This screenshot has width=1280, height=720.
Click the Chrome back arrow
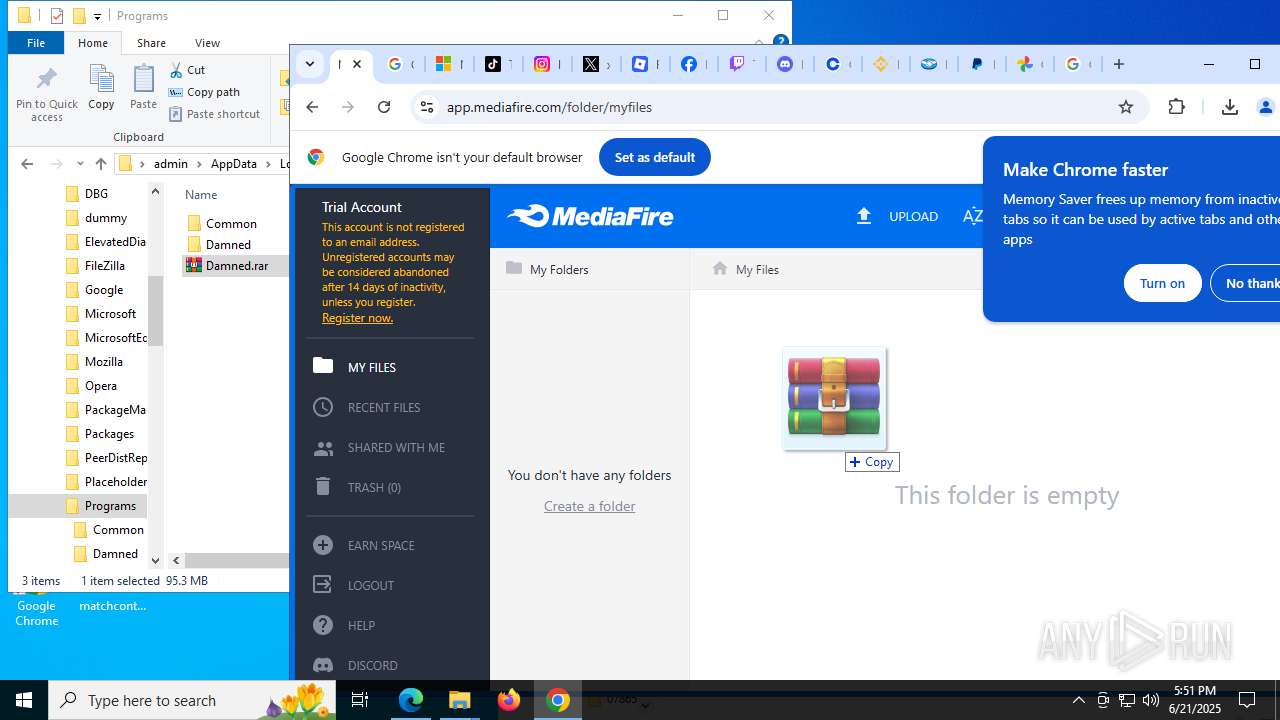(x=312, y=107)
